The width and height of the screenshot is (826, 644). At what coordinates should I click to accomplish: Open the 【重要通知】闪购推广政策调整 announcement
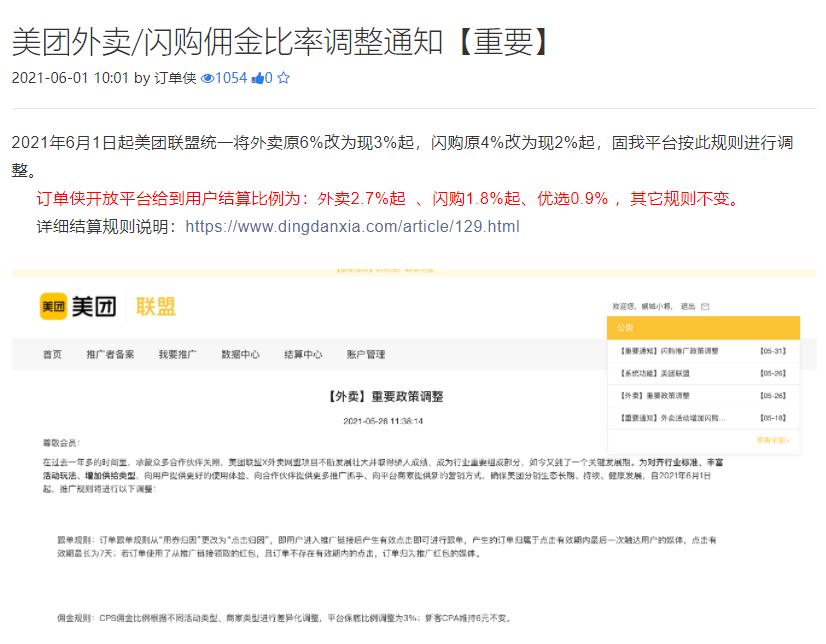click(x=672, y=349)
